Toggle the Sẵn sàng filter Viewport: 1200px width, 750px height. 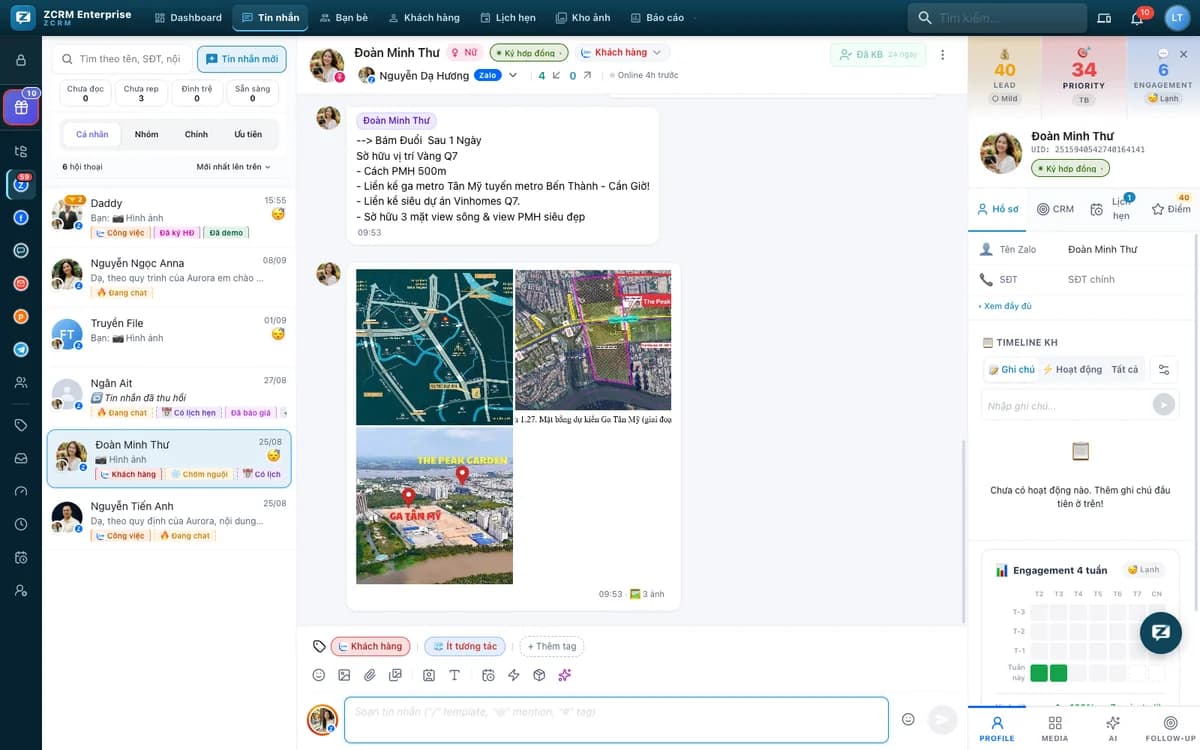point(252,93)
